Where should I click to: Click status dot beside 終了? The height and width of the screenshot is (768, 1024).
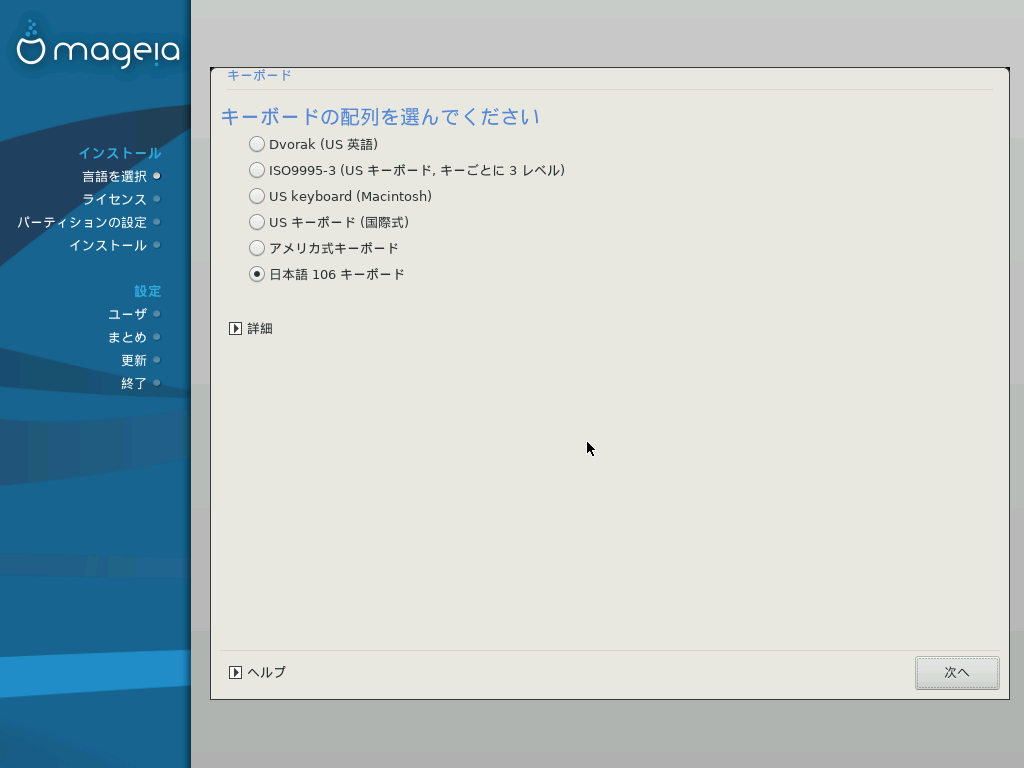[x=157, y=383]
